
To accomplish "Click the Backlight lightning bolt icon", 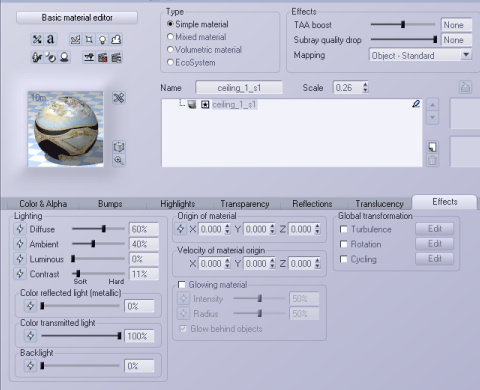I will click(x=31, y=366).
